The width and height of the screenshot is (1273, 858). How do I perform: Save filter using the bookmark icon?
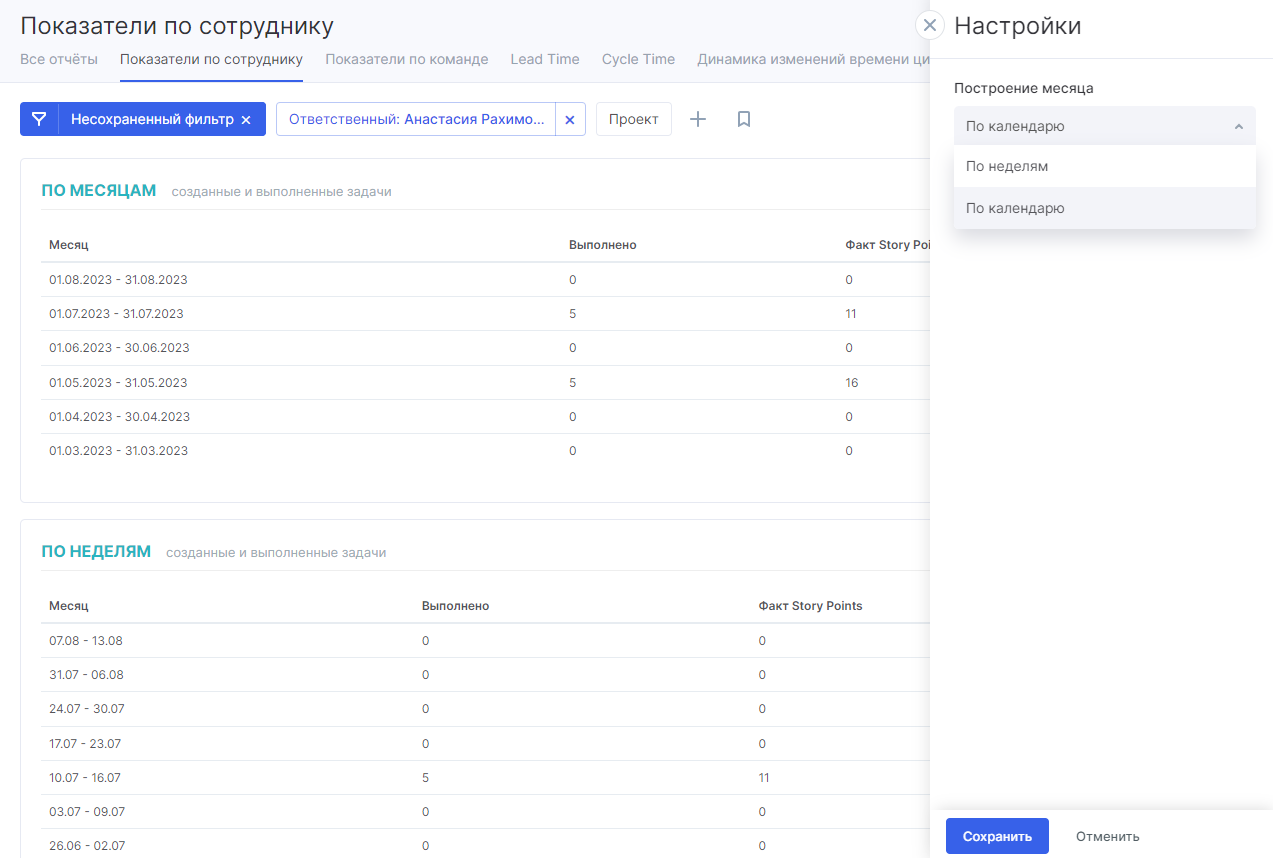pos(744,119)
